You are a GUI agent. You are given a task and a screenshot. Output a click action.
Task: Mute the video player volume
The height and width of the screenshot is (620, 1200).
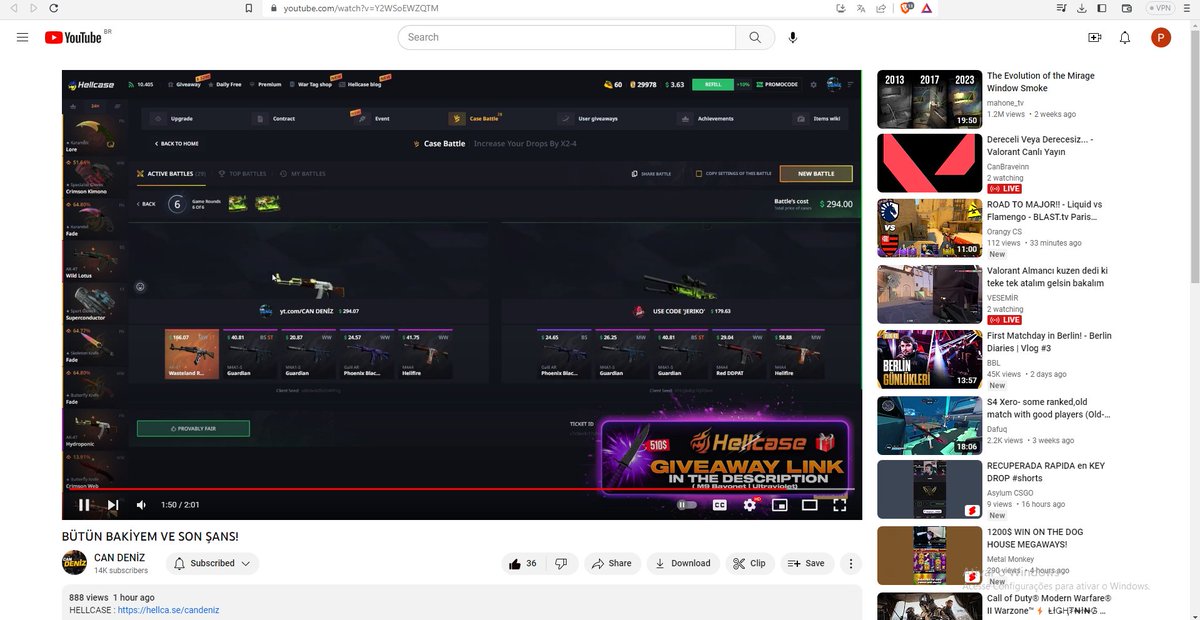pyautogui.click(x=141, y=505)
